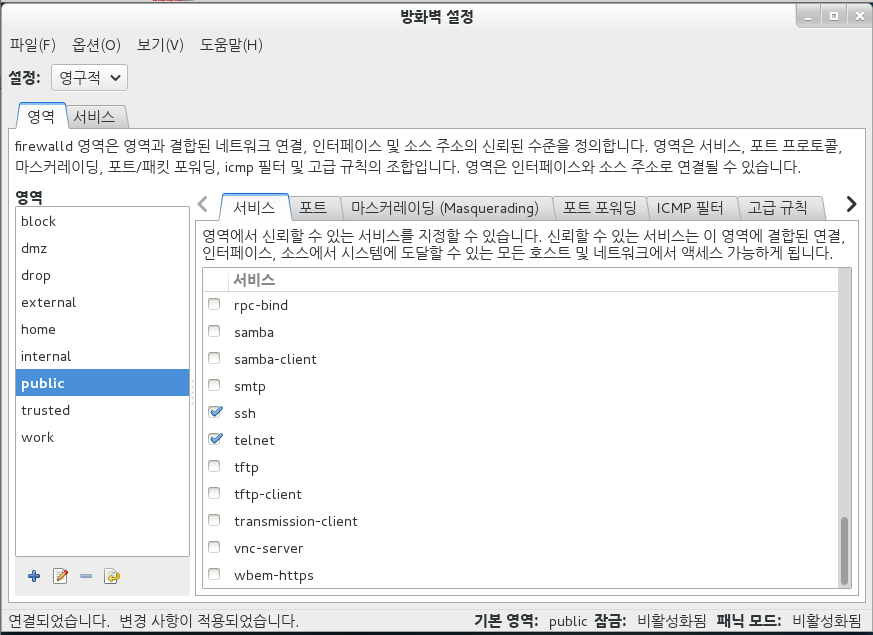Image resolution: width=873 pixels, height=635 pixels.
Task: Click the services list scrollbar thumb
Action: 845,550
